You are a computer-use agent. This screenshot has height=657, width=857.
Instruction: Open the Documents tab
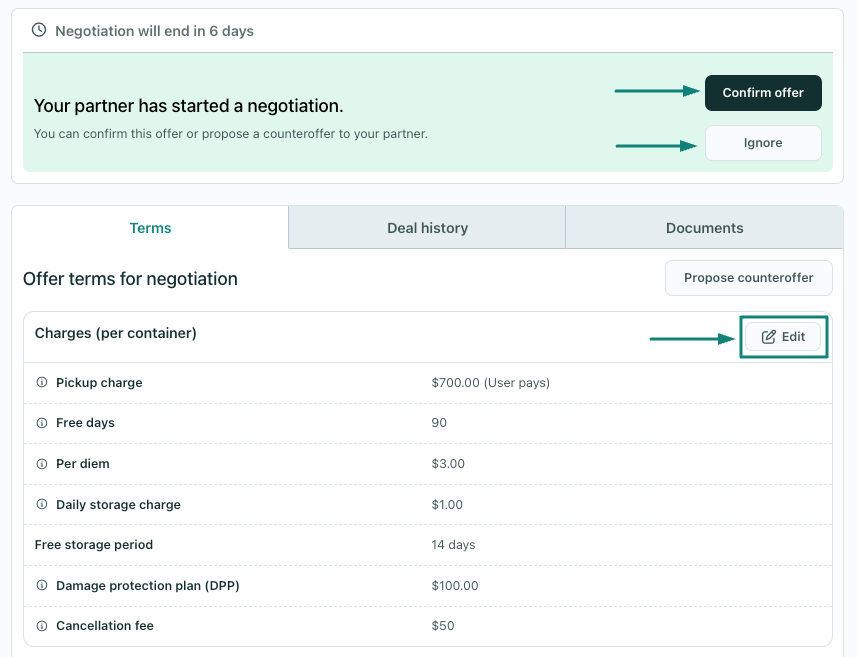(x=704, y=228)
